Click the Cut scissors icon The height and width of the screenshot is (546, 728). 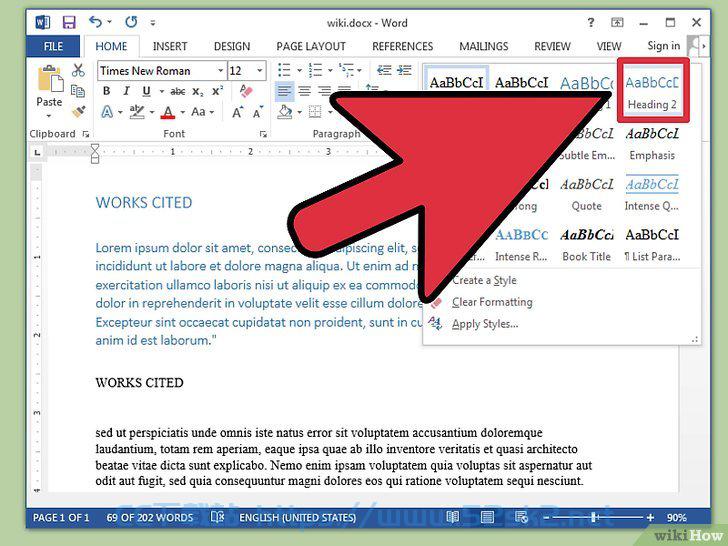tap(78, 70)
